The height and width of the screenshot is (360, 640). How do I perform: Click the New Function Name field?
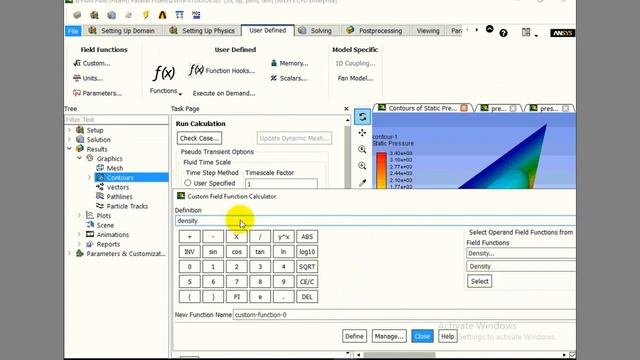pyautogui.click(x=404, y=315)
